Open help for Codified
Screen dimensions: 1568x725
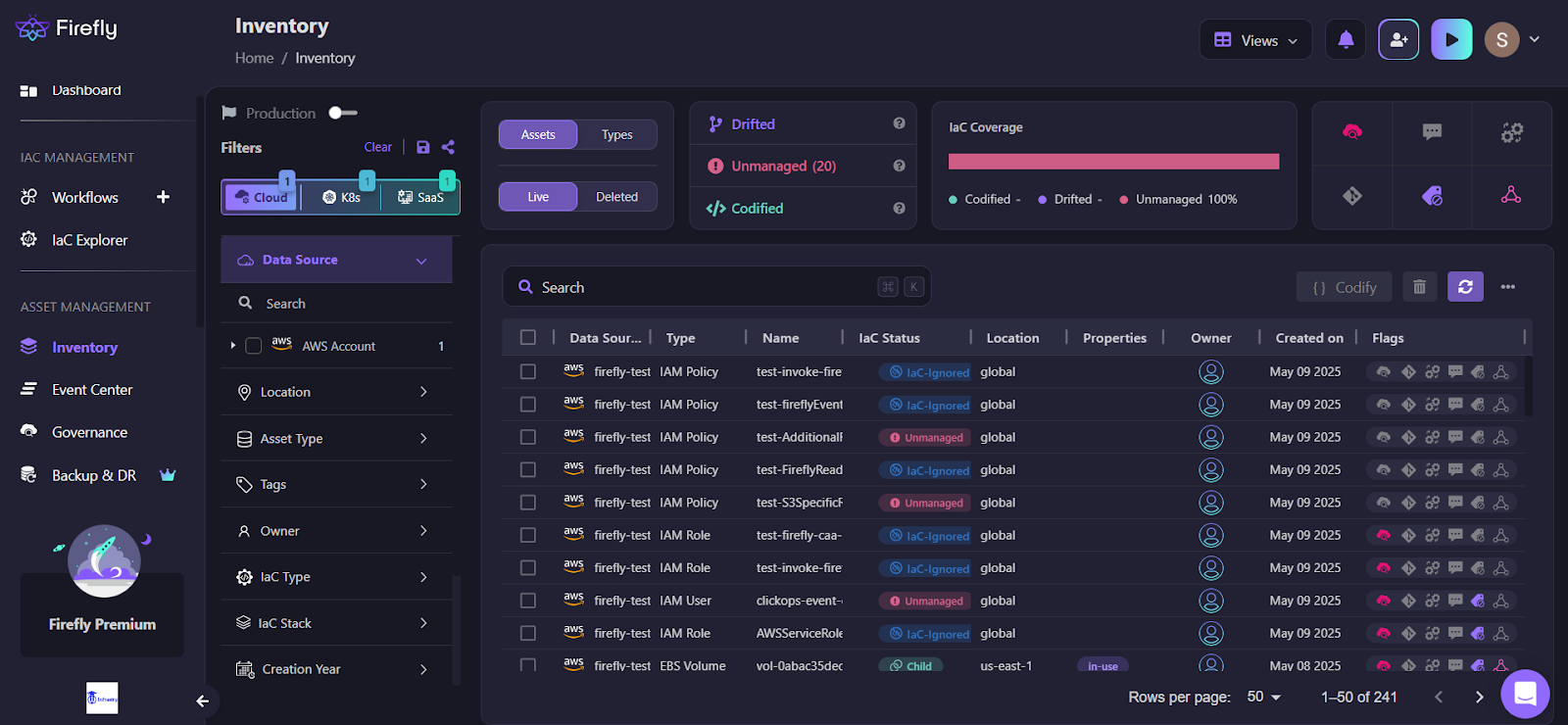899,208
